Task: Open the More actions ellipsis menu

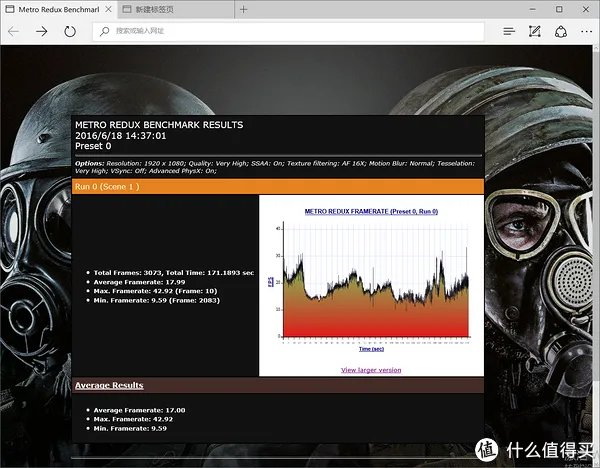Action: [x=586, y=31]
